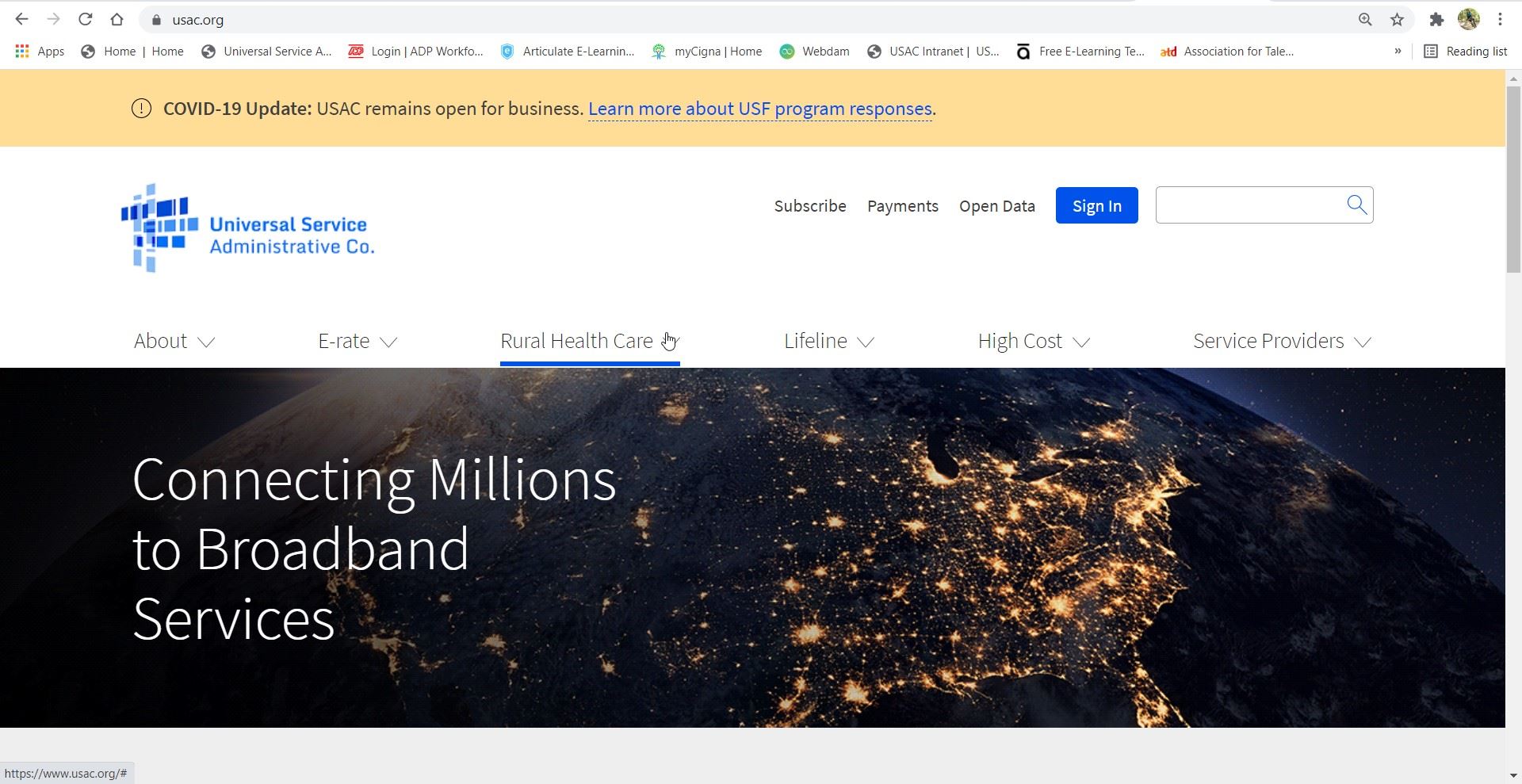Open Learn more about USF program responses

pyautogui.click(x=759, y=109)
